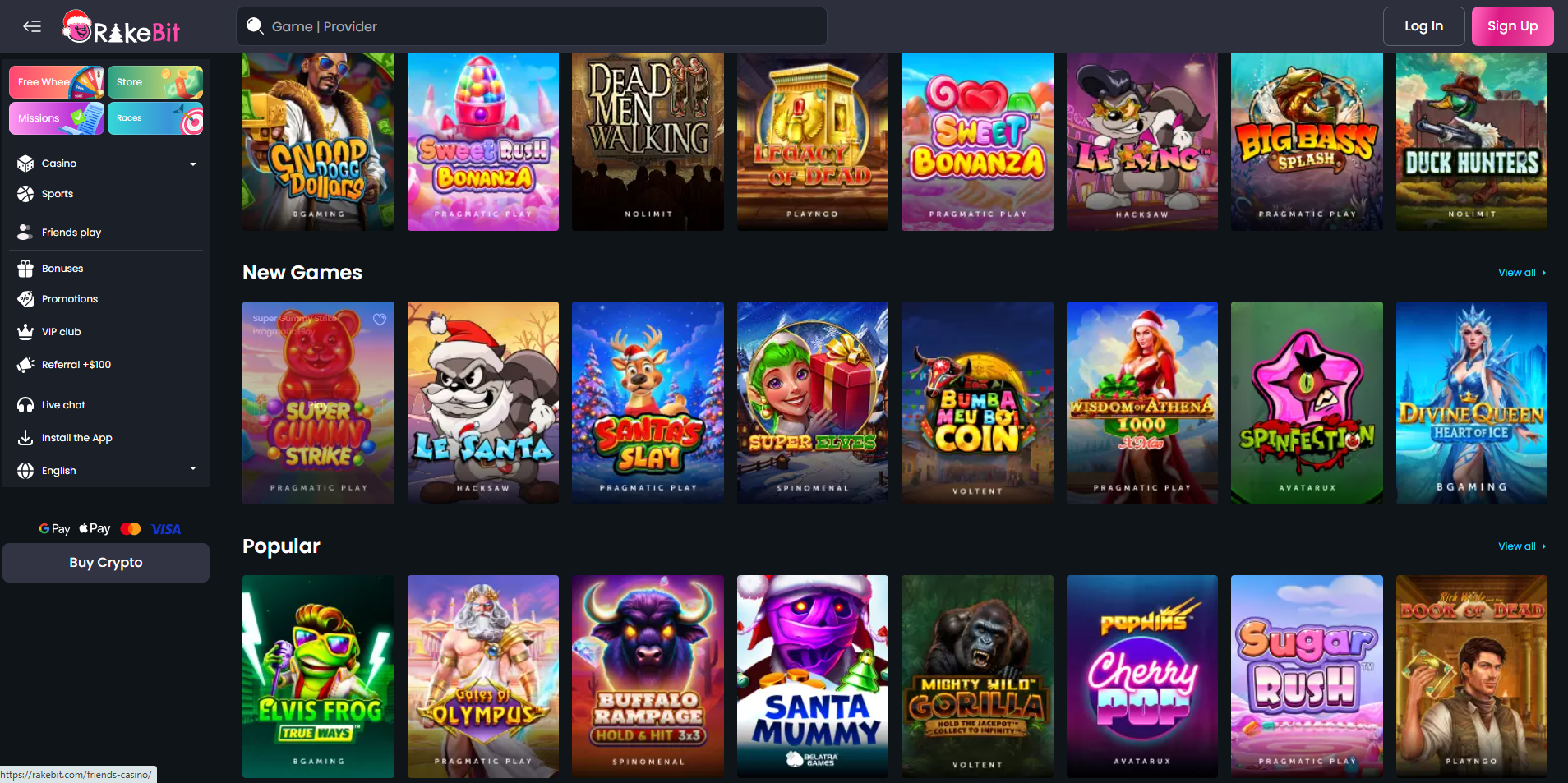Open the English language dropdown
1568x783 pixels.
pyautogui.click(x=106, y=471)
